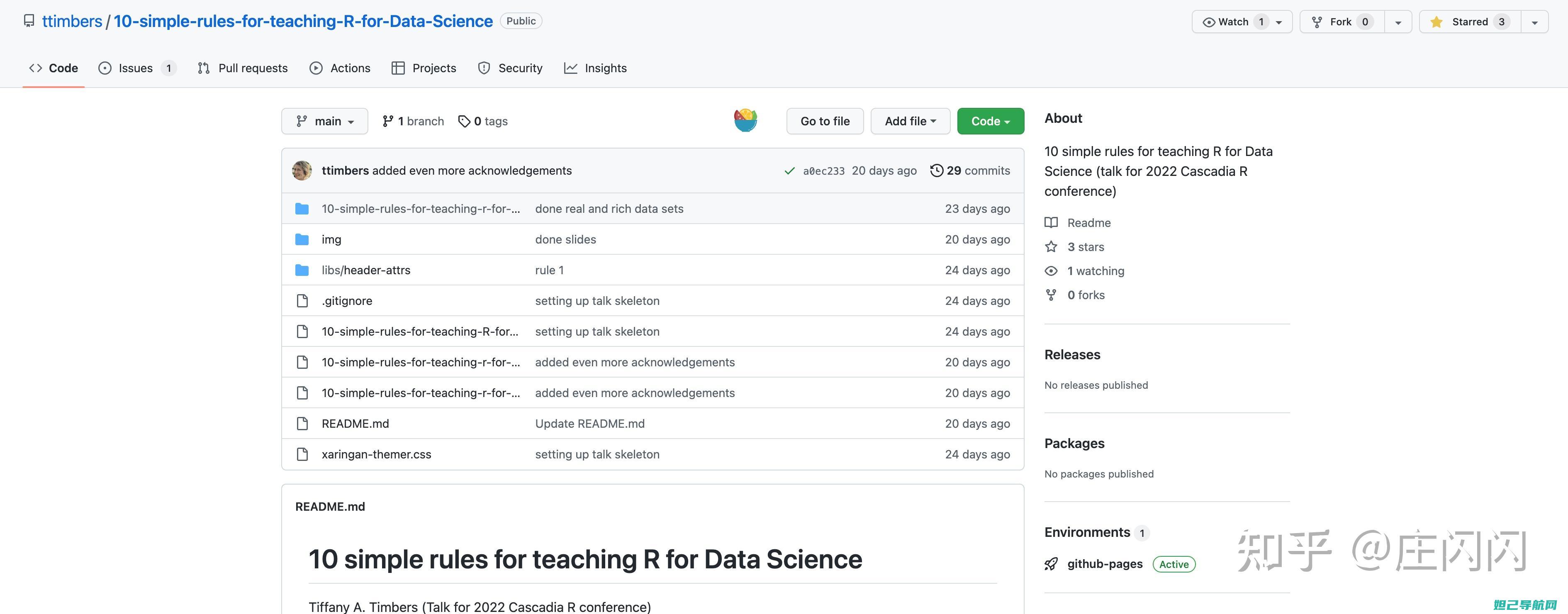Viewport: 1568px width, 614px height.
Task: Click the libs/header-attrs folder icon
Action: 302,270
